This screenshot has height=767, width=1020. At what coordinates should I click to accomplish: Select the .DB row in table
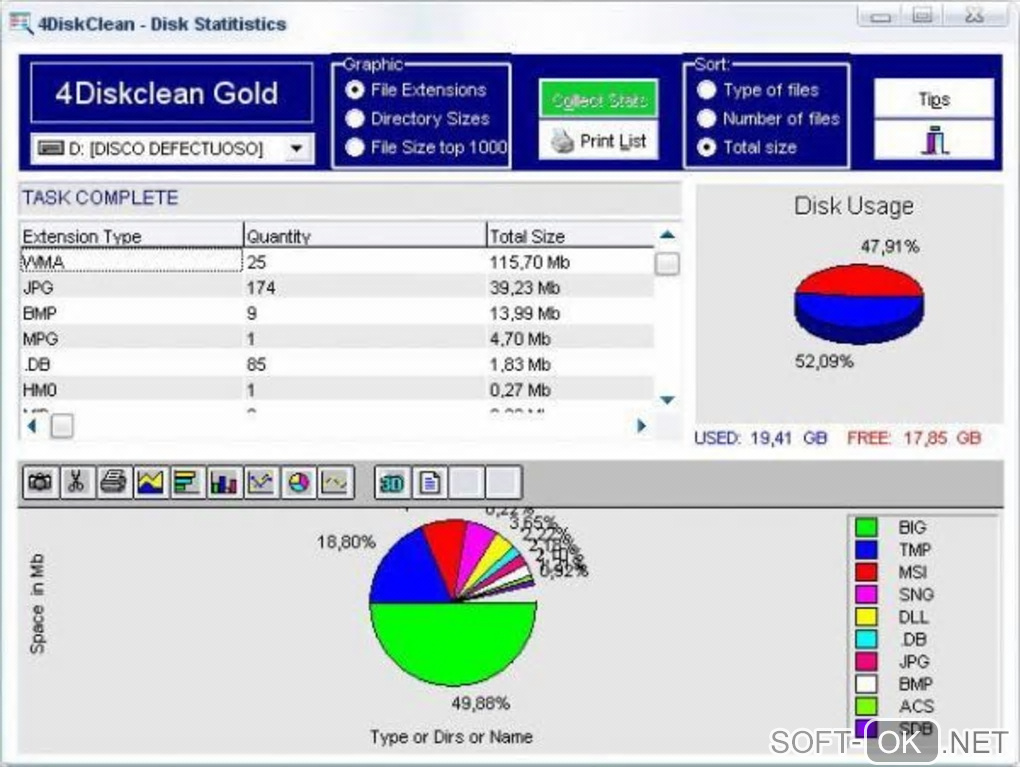point(337,364)
